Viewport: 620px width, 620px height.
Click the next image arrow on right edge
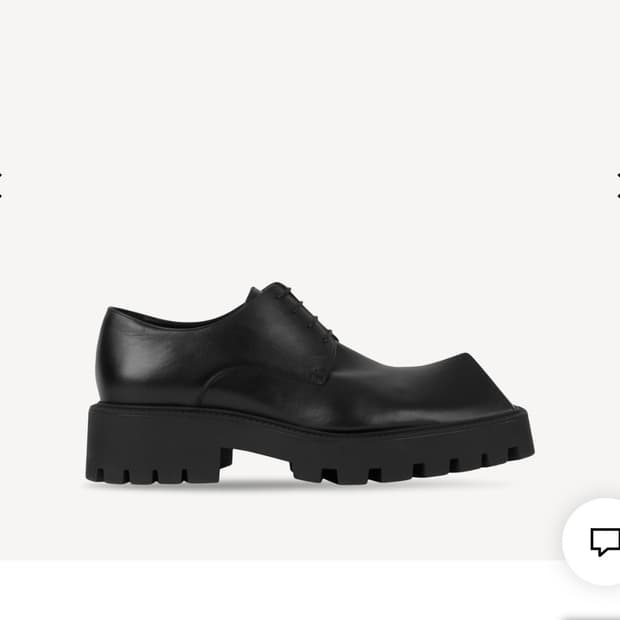[x=618, y=185]
